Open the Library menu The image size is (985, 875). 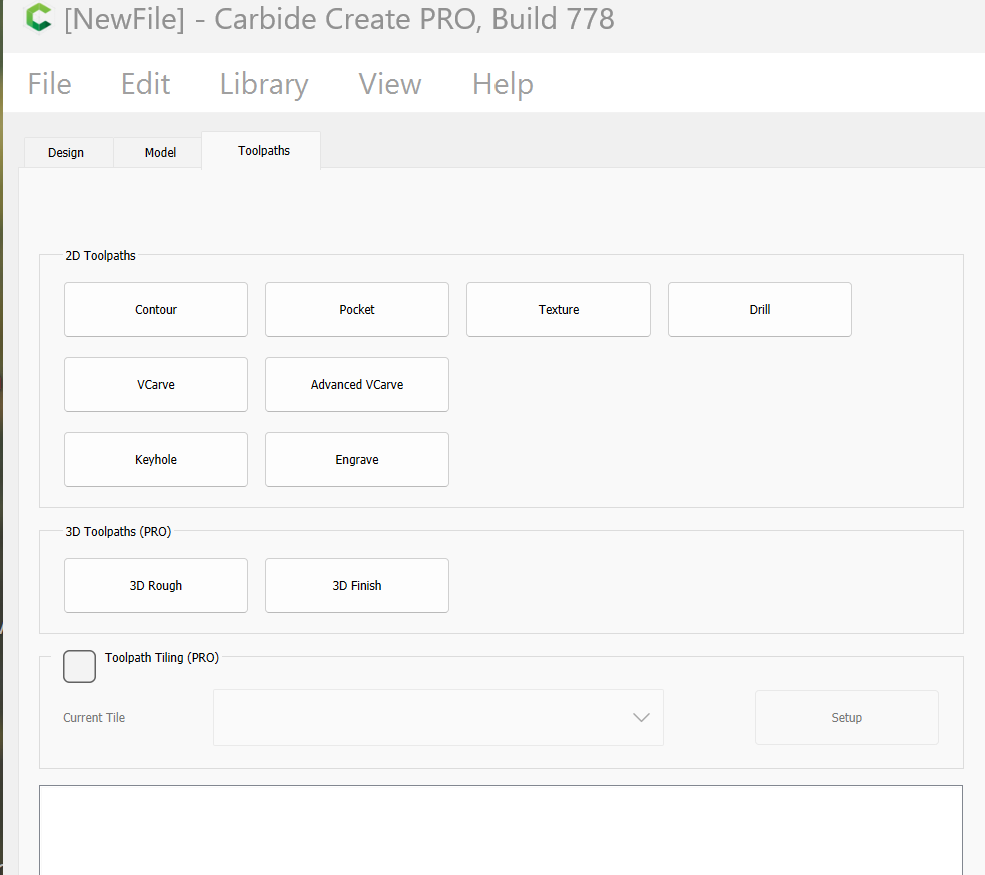point(264,84)
